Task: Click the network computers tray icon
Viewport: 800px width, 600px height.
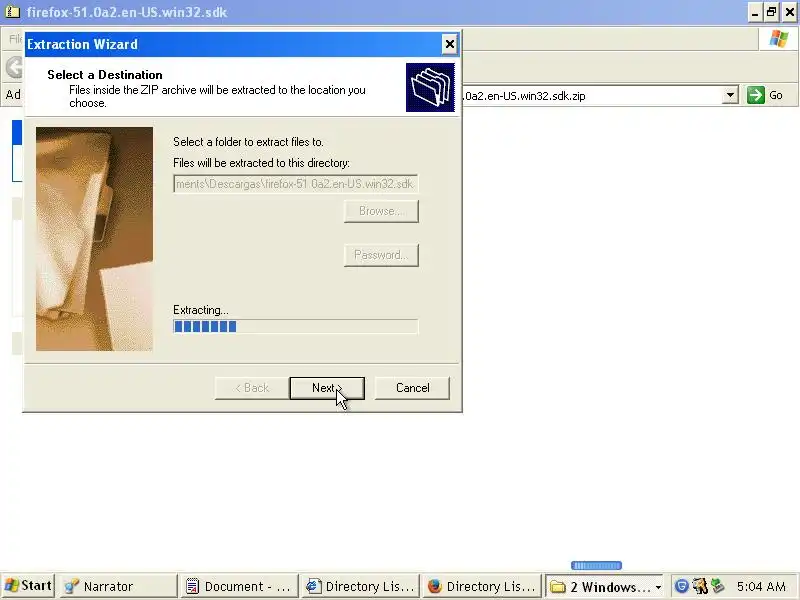Action: [718, 586]
